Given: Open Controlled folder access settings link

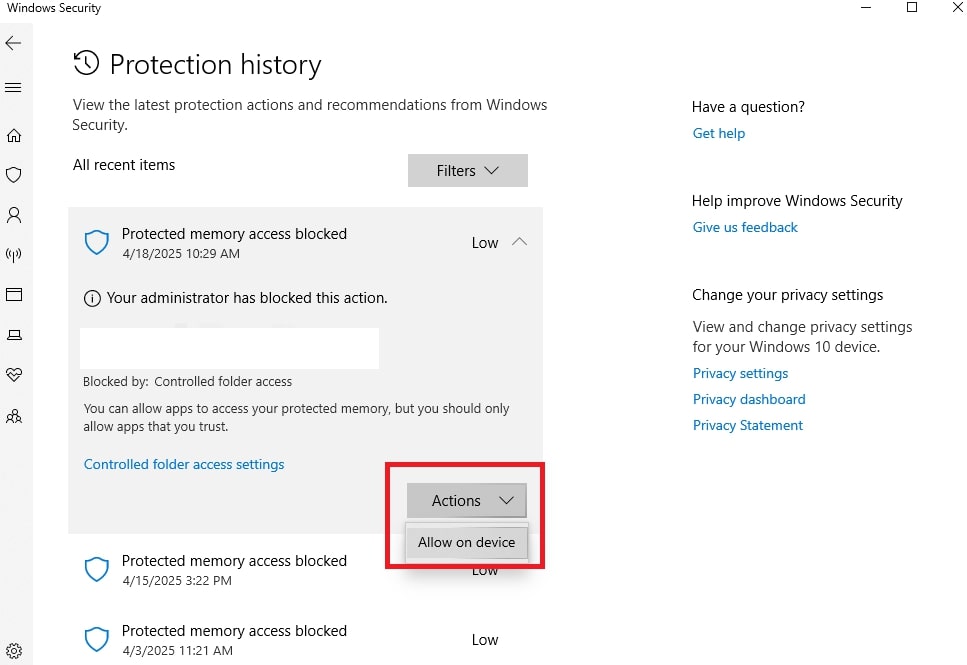Looking at the screenshot, I should [x=184, y=465].
